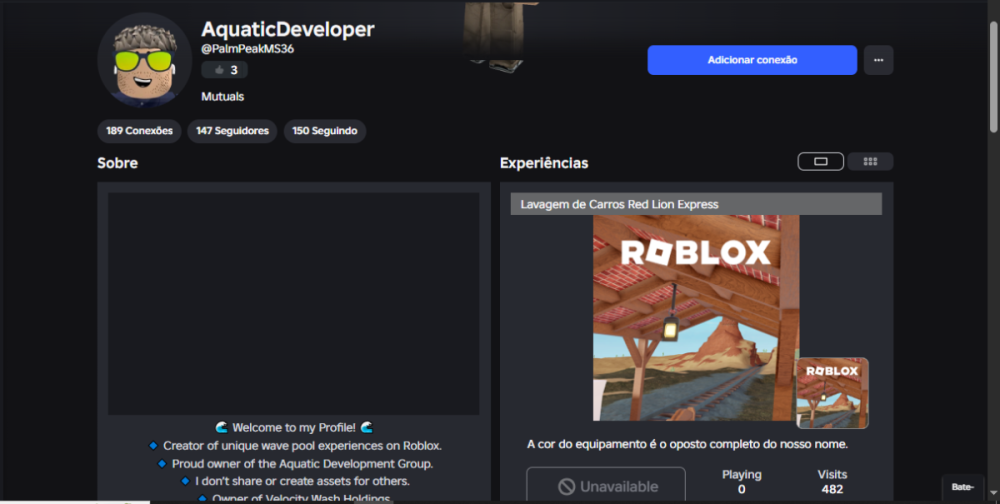Click the AquaticDeveloper display name
Screen dimensions: 1000x504
click(288, 29)
